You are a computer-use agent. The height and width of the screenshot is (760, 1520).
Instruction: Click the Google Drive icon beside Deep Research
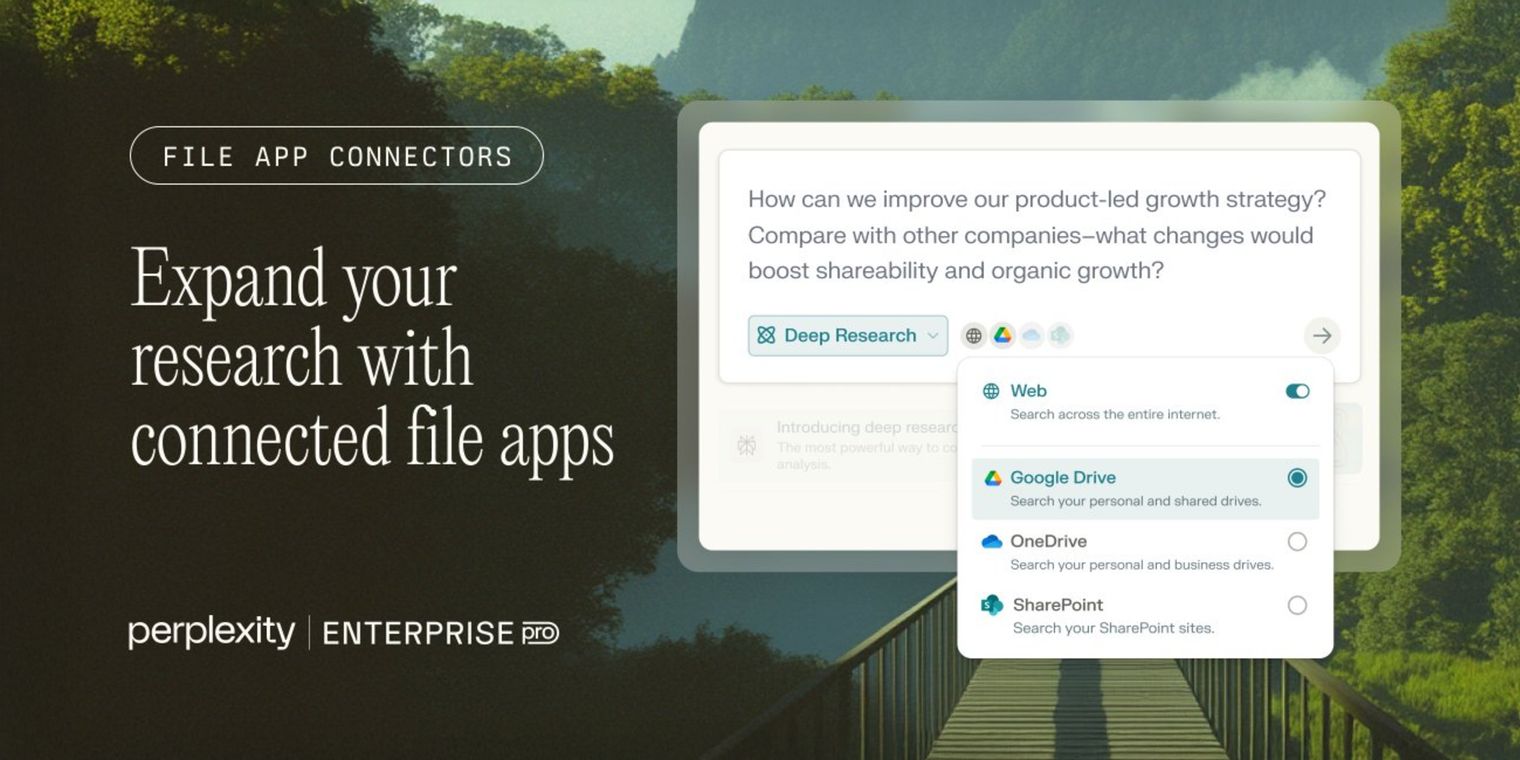1002,336
